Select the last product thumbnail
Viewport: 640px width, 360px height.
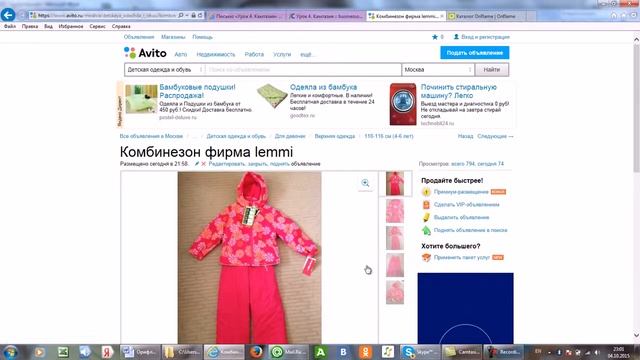click(x=395, y=292)
